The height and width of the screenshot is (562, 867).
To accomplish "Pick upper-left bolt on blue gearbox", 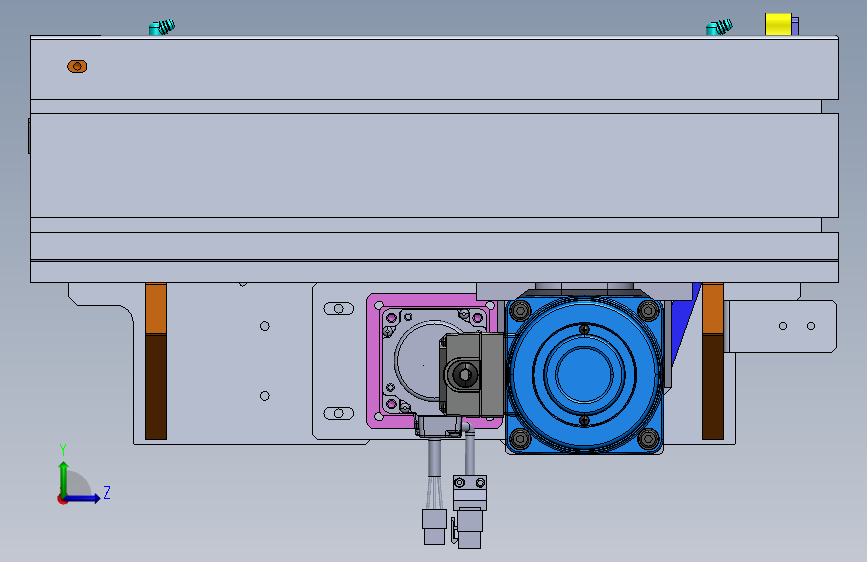I will 520,310.
